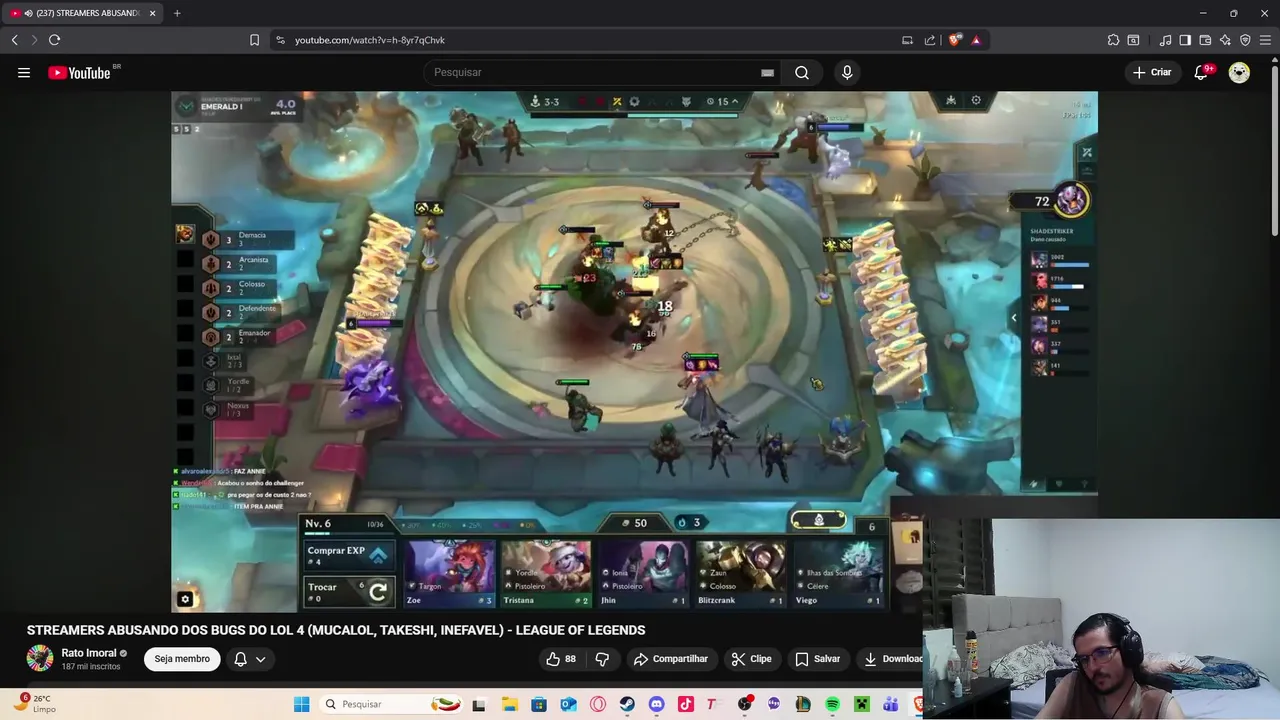1280x720 pixels.
Task: Click the YouTube magnifier search button
Action: 802,72
